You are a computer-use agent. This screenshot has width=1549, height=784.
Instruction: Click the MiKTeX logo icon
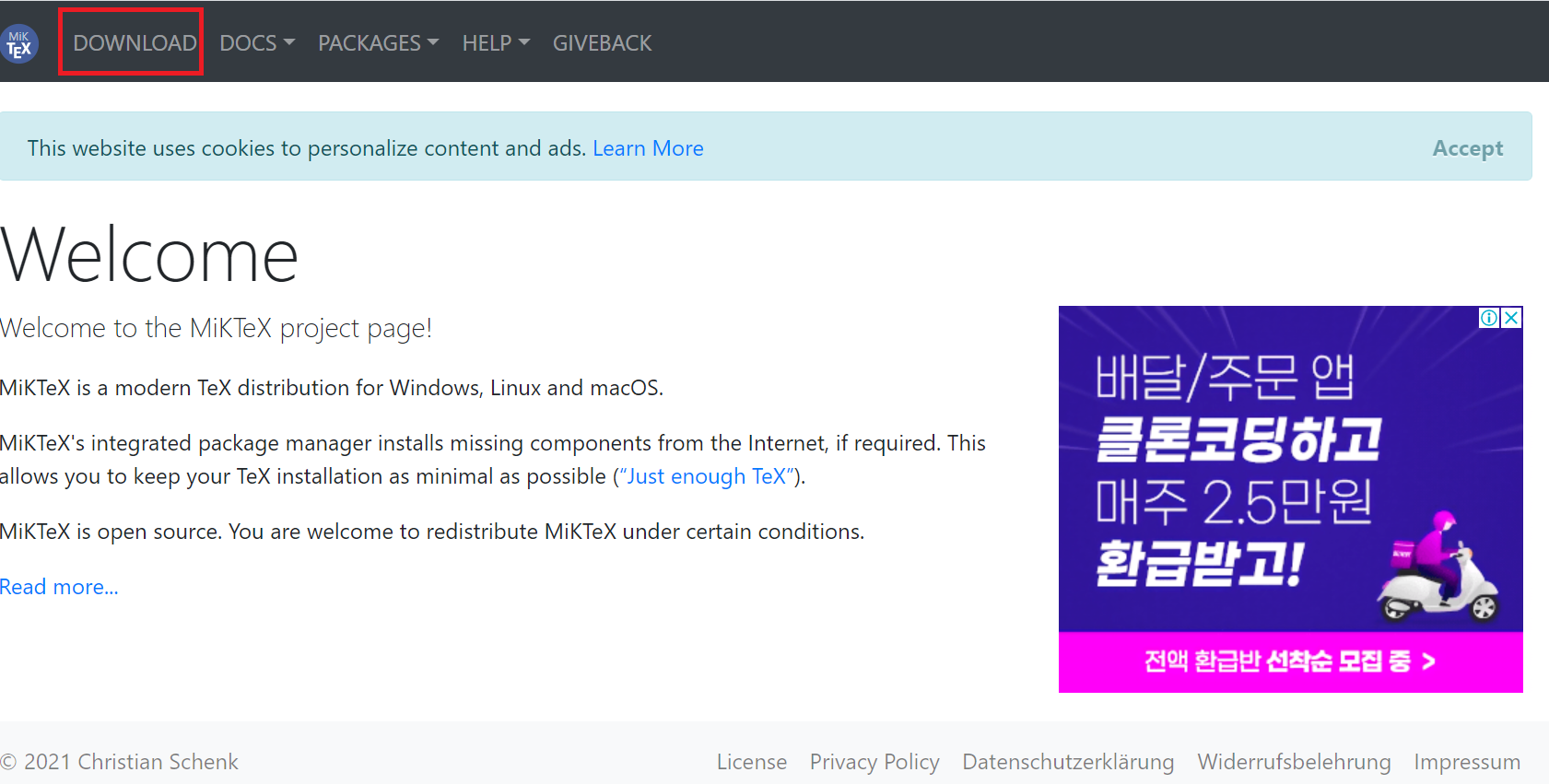[19, 43]
